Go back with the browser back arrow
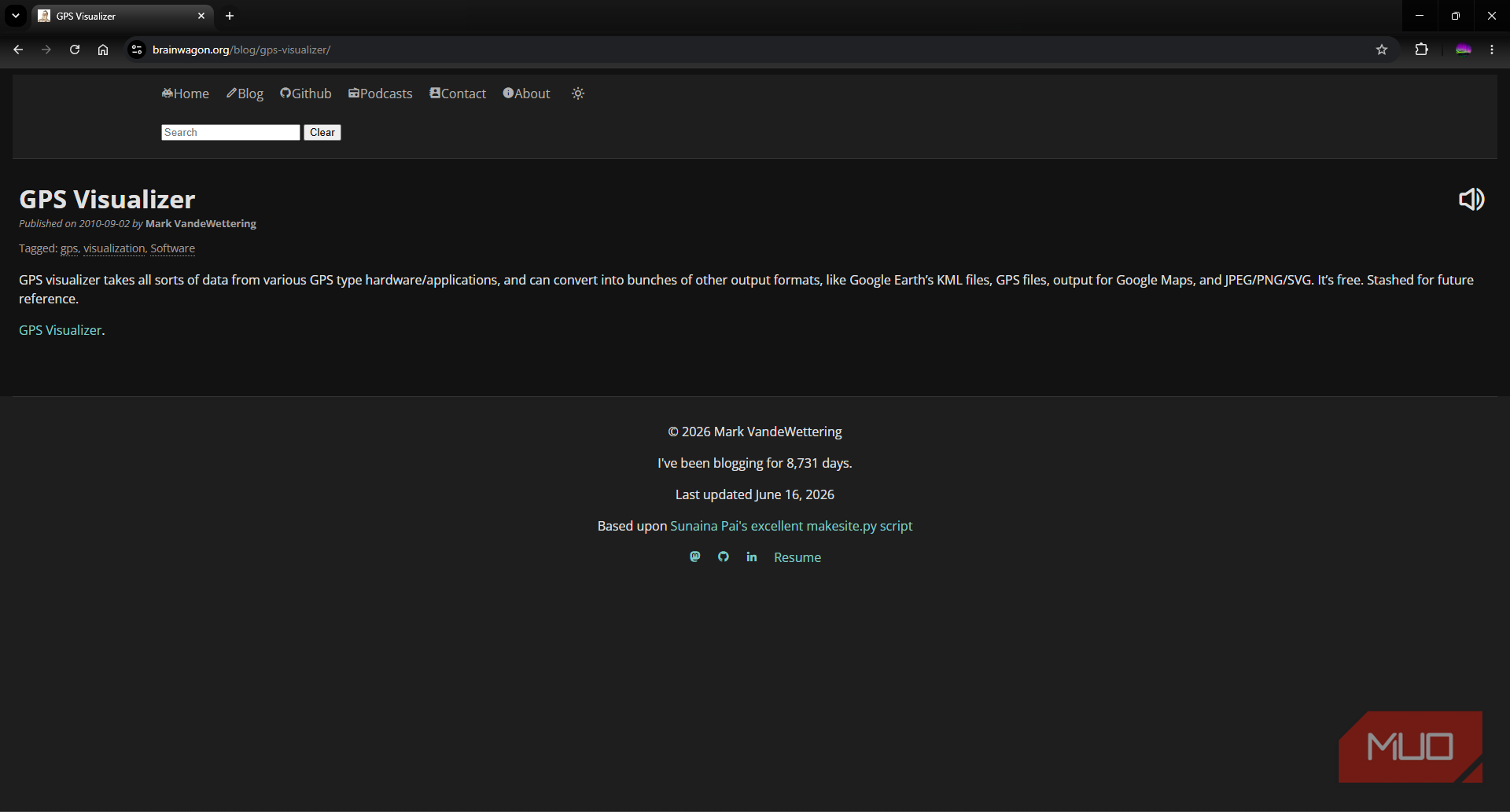This screenshot has width=1510, height=812. (x=18, y=50)
